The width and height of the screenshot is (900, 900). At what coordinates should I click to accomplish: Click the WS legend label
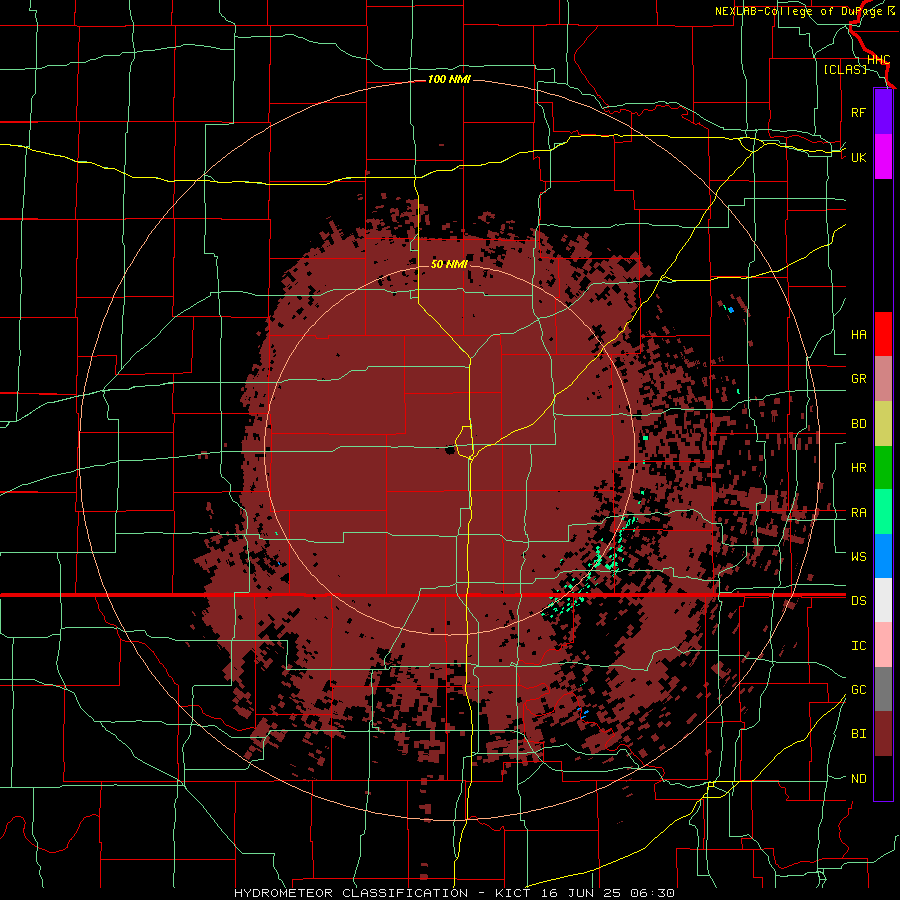coord(858,556)
